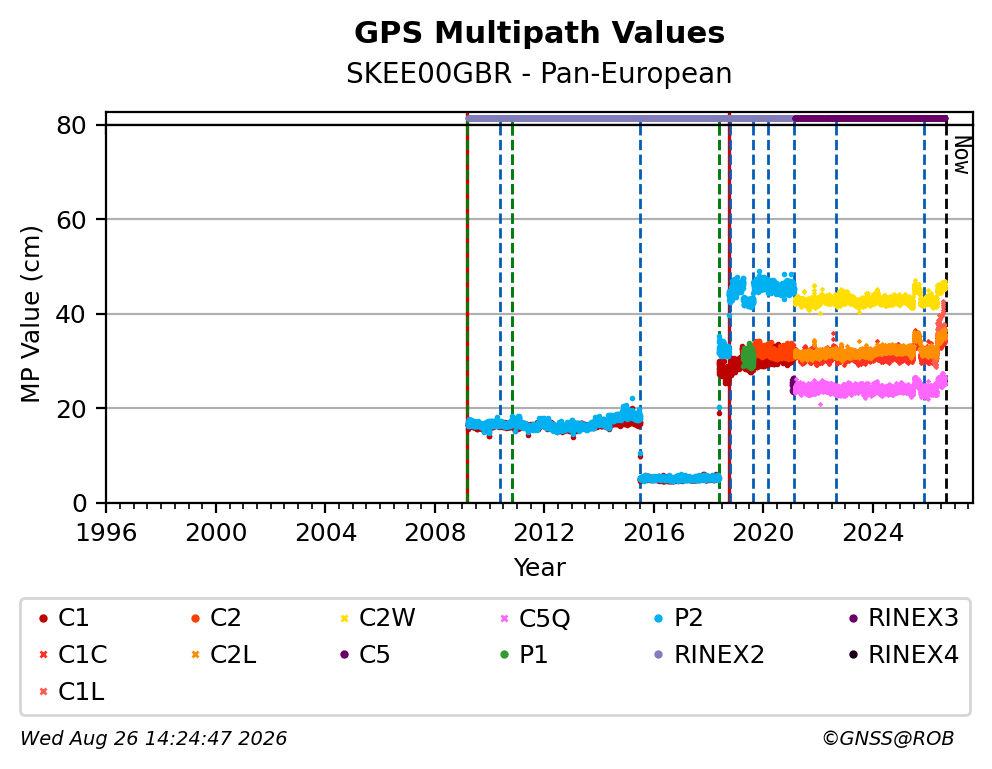Click the y-axis tick label 60
This screenshot has width=992, height=769.
[x=71, y=220]
